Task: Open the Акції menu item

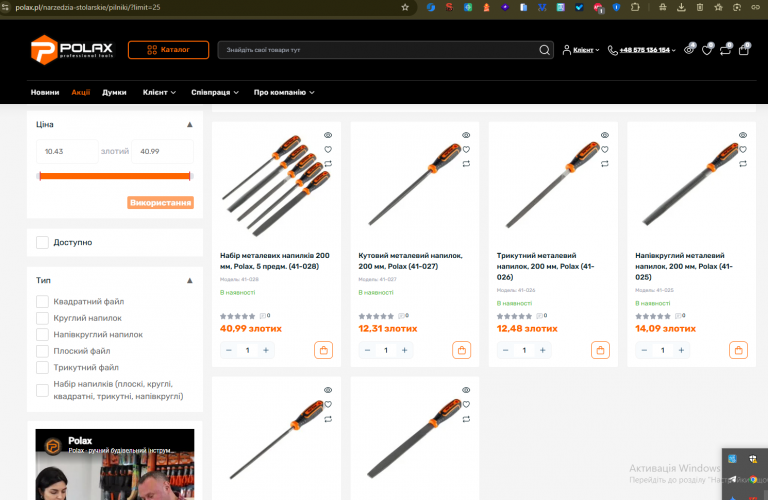Action: coord(81,92)
